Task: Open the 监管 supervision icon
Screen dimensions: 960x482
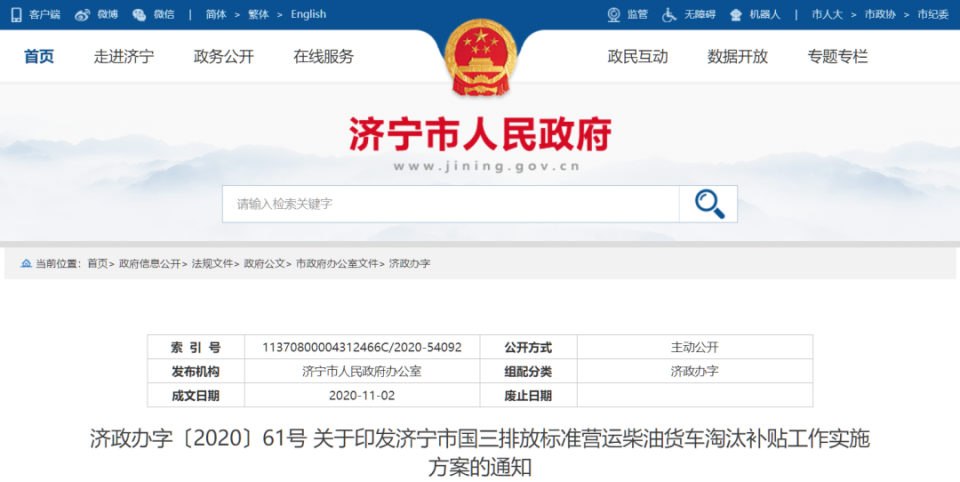Action: click(614, 15)
